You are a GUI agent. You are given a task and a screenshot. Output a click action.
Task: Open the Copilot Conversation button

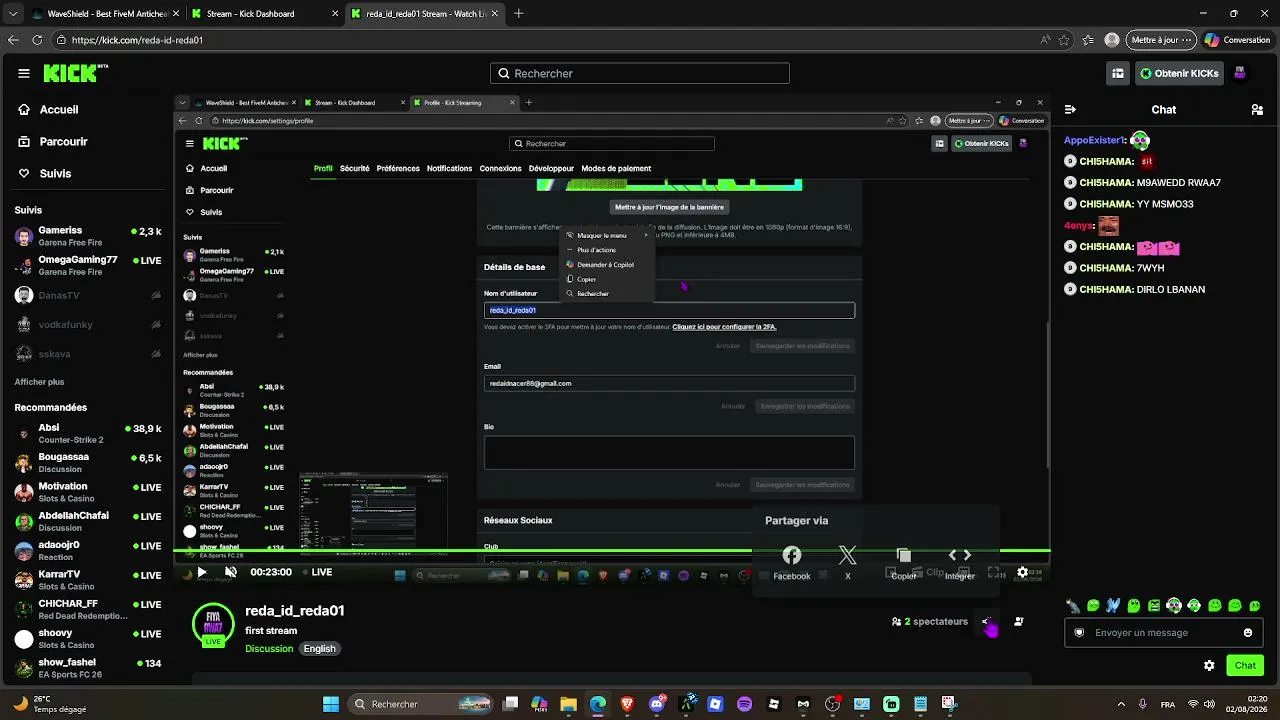click(1237, 40)
